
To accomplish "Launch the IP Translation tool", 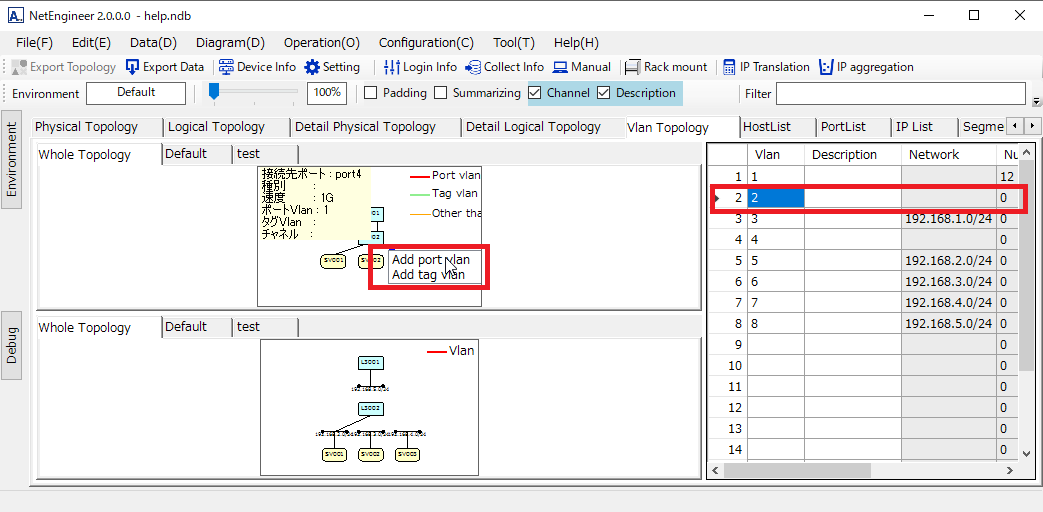I will point(730,67).
